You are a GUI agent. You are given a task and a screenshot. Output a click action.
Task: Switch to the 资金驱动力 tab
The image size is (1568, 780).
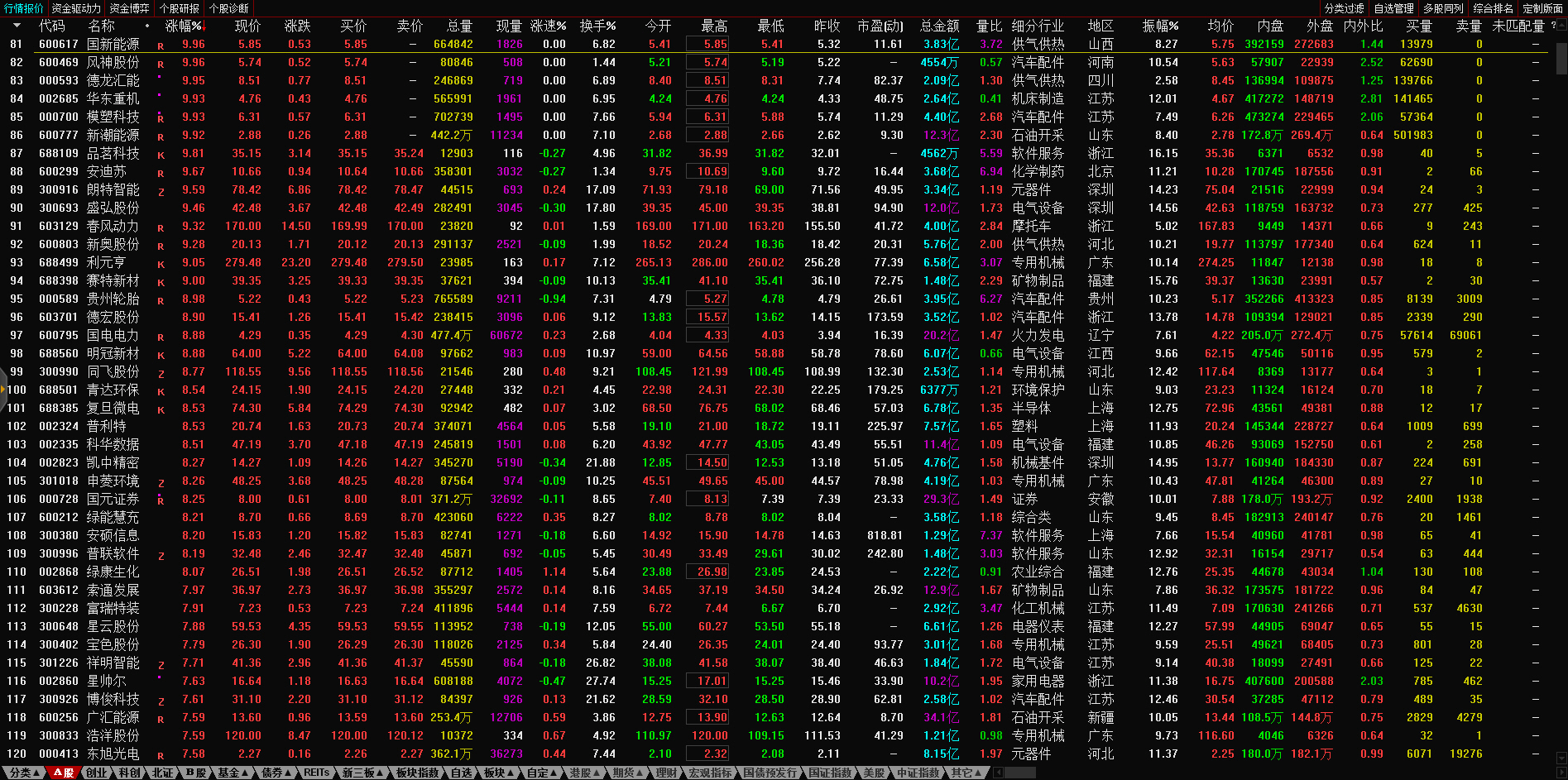[x=76, y=8]
